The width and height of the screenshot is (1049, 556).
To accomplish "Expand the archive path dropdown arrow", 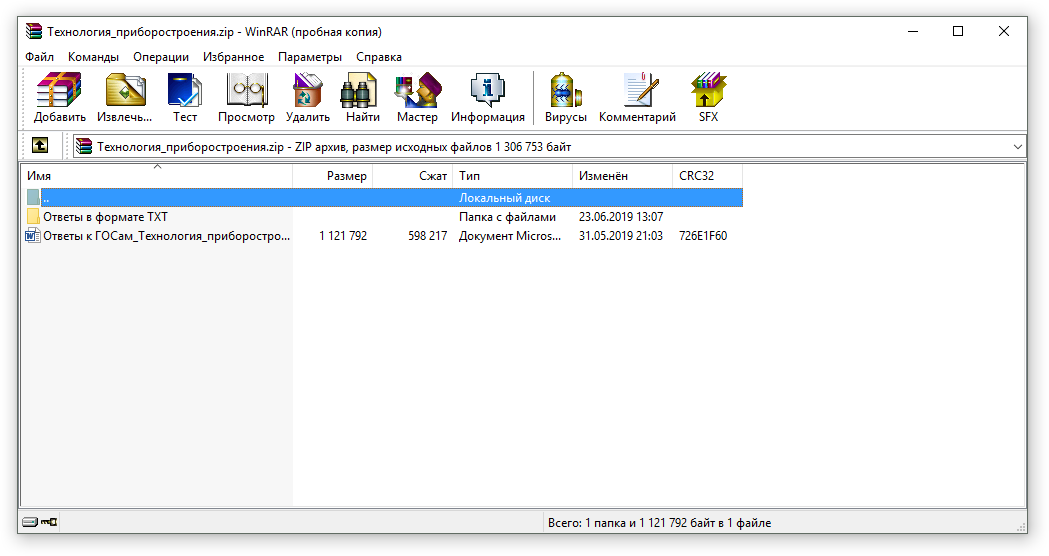I will pos(1018,147).
